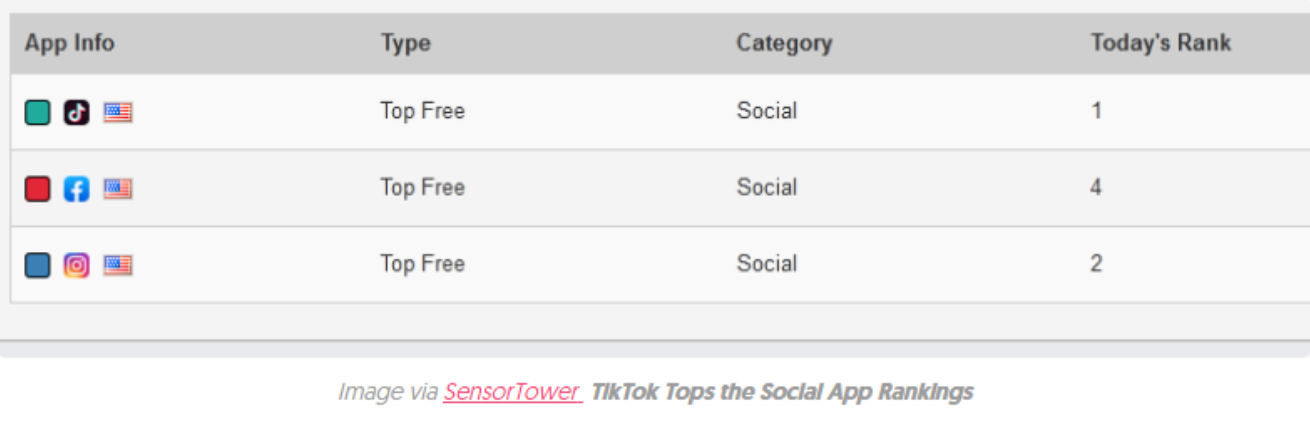Sort by the Type column header
This screenshot has width=1310, height=424.
(406, 43)
